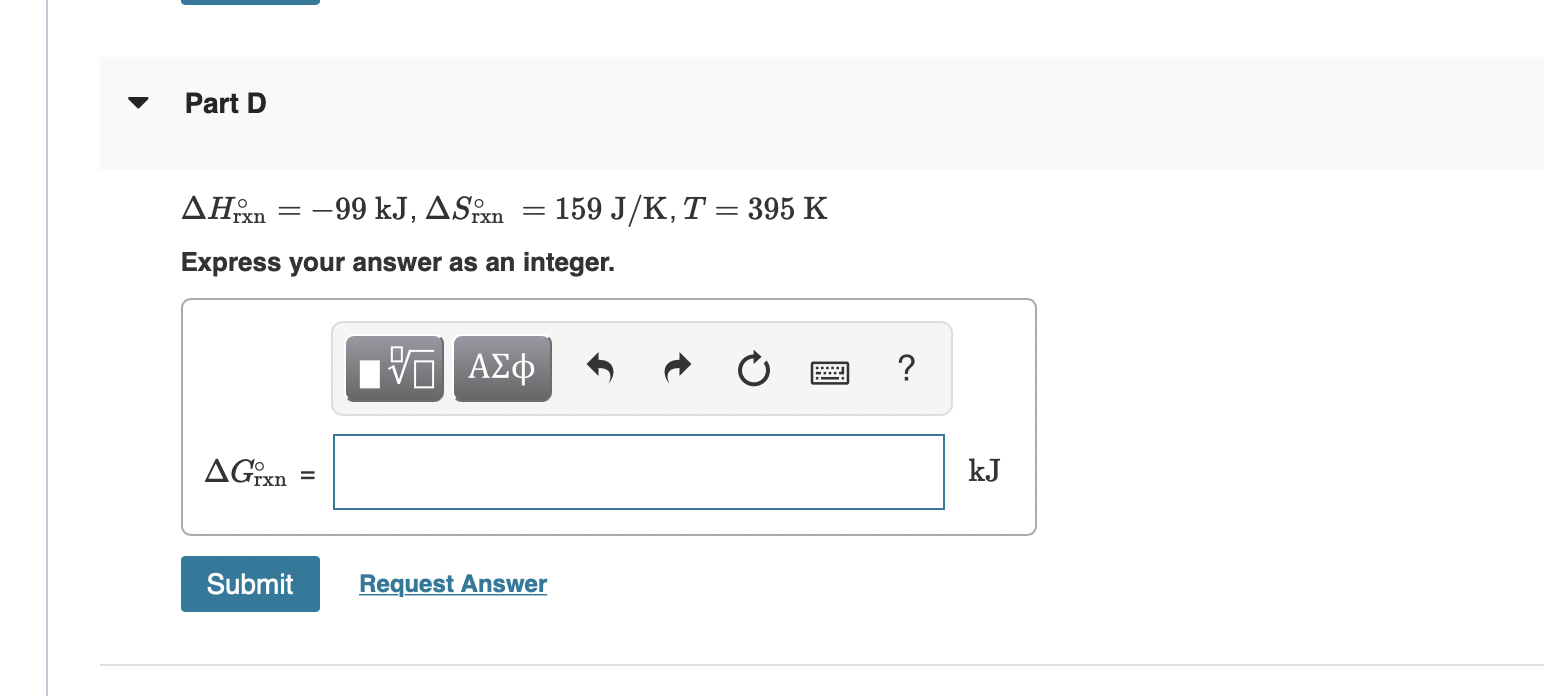This screenshot has width=1544, height=696.
Task: Submit your answer for Part D
Action: tap(249, 583)
